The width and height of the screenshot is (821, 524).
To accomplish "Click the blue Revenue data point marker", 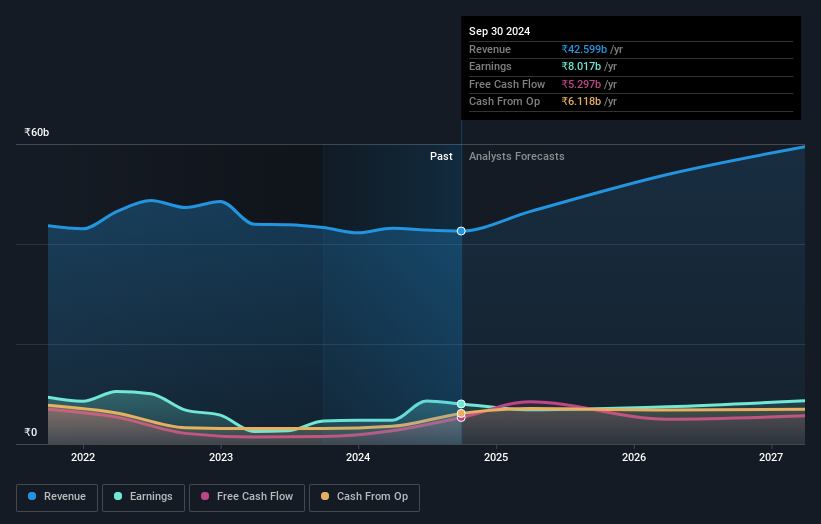I will [461, 231].
